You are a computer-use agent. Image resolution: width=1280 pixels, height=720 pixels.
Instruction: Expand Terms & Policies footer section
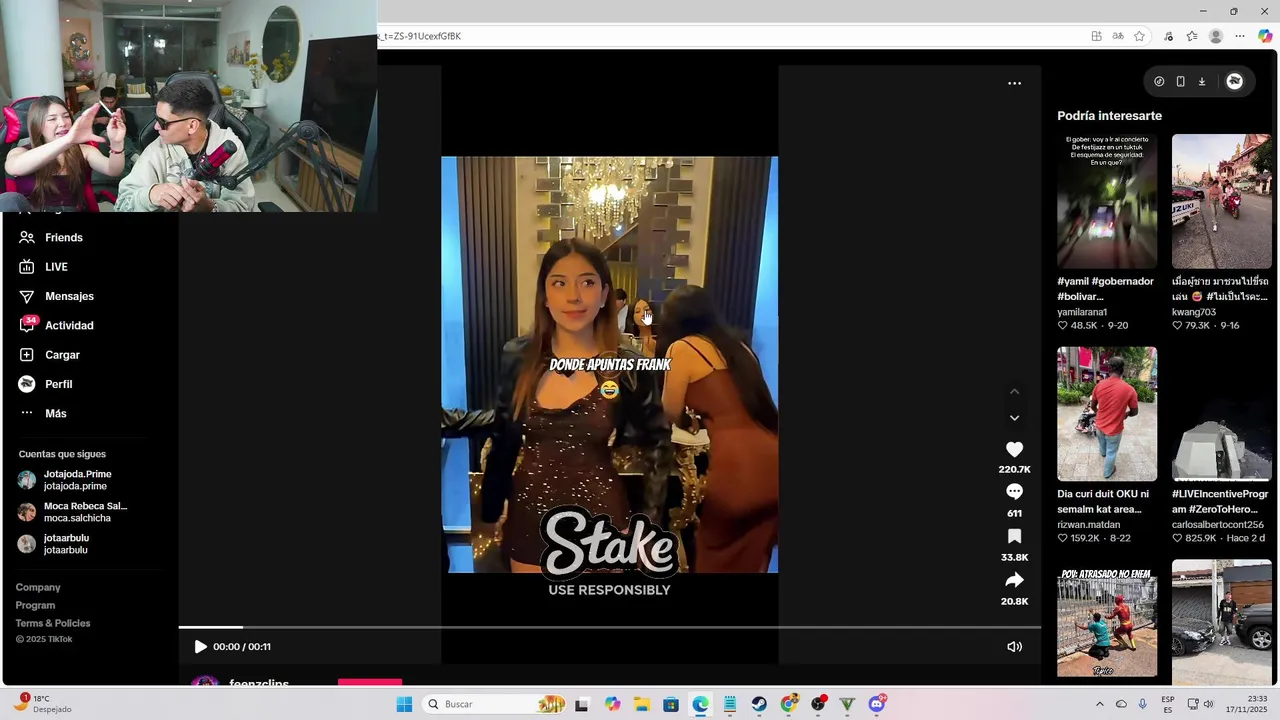click(53, 623)
